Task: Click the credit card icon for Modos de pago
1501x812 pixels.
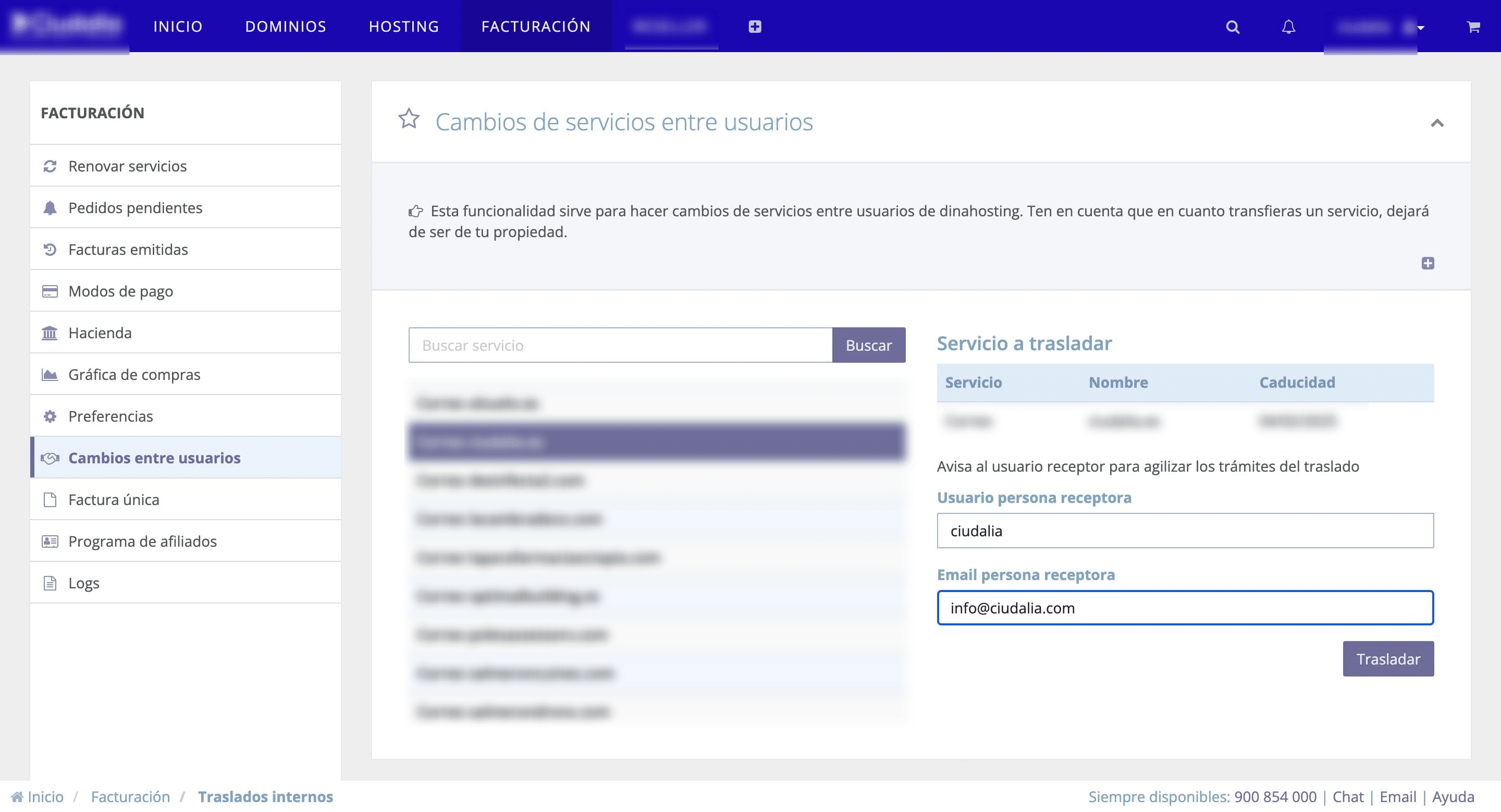Action: click(x=50, y=290)
